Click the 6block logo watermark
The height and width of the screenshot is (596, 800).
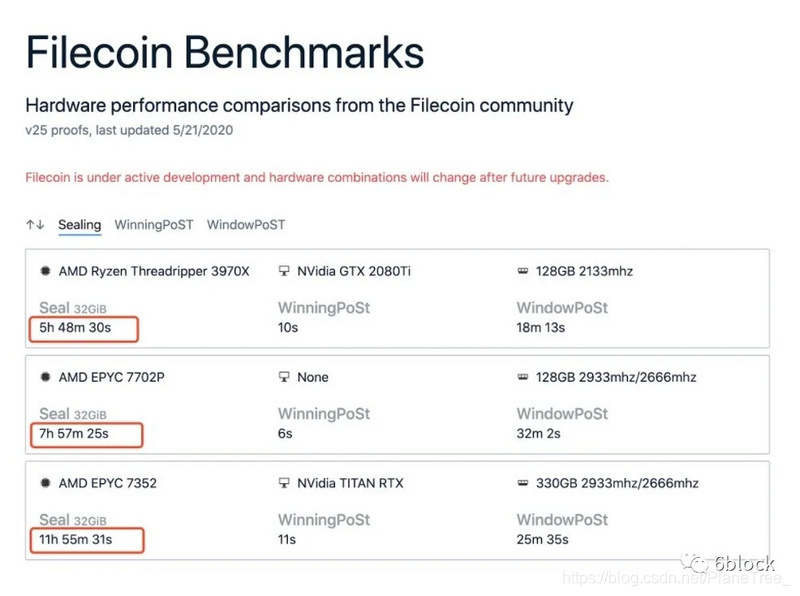[x=728, y=562]
